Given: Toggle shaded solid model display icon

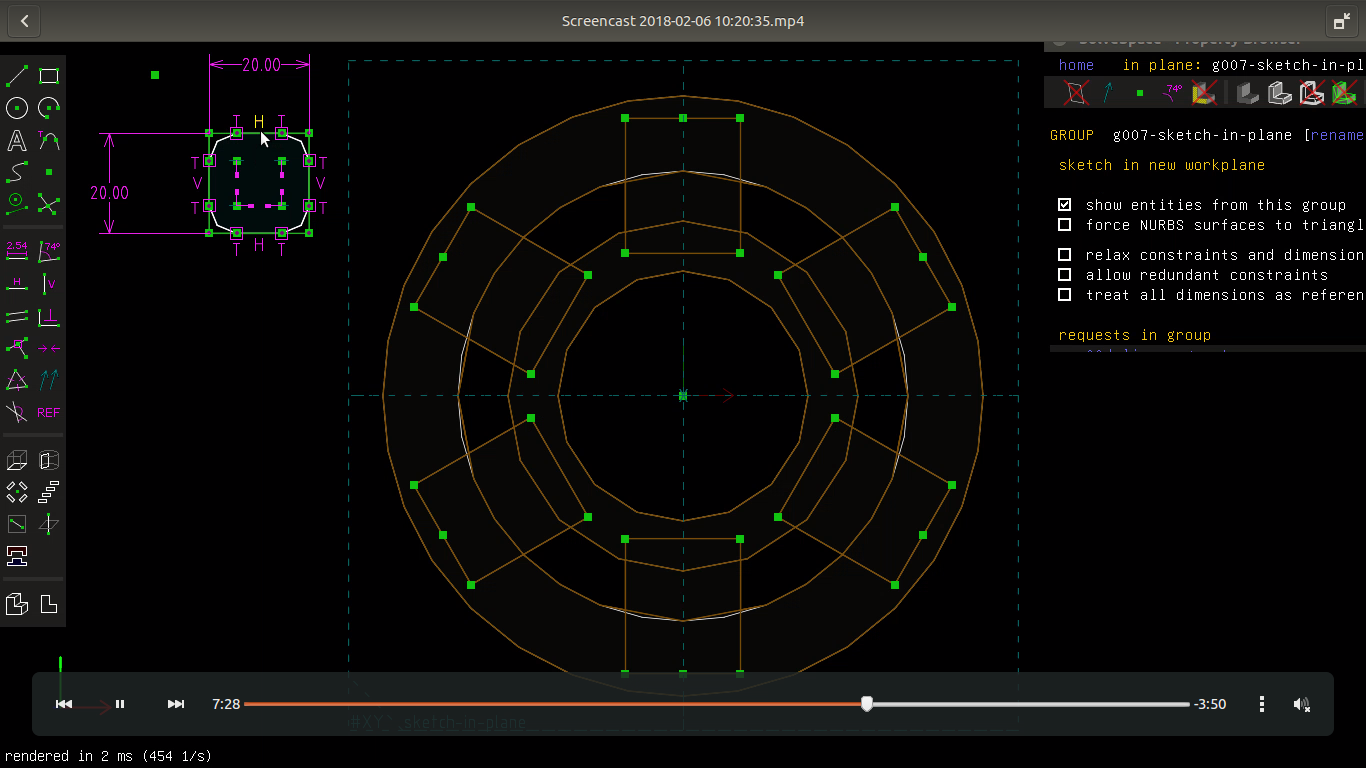Looking at the screenshot, I should (x=1247, y=93).
